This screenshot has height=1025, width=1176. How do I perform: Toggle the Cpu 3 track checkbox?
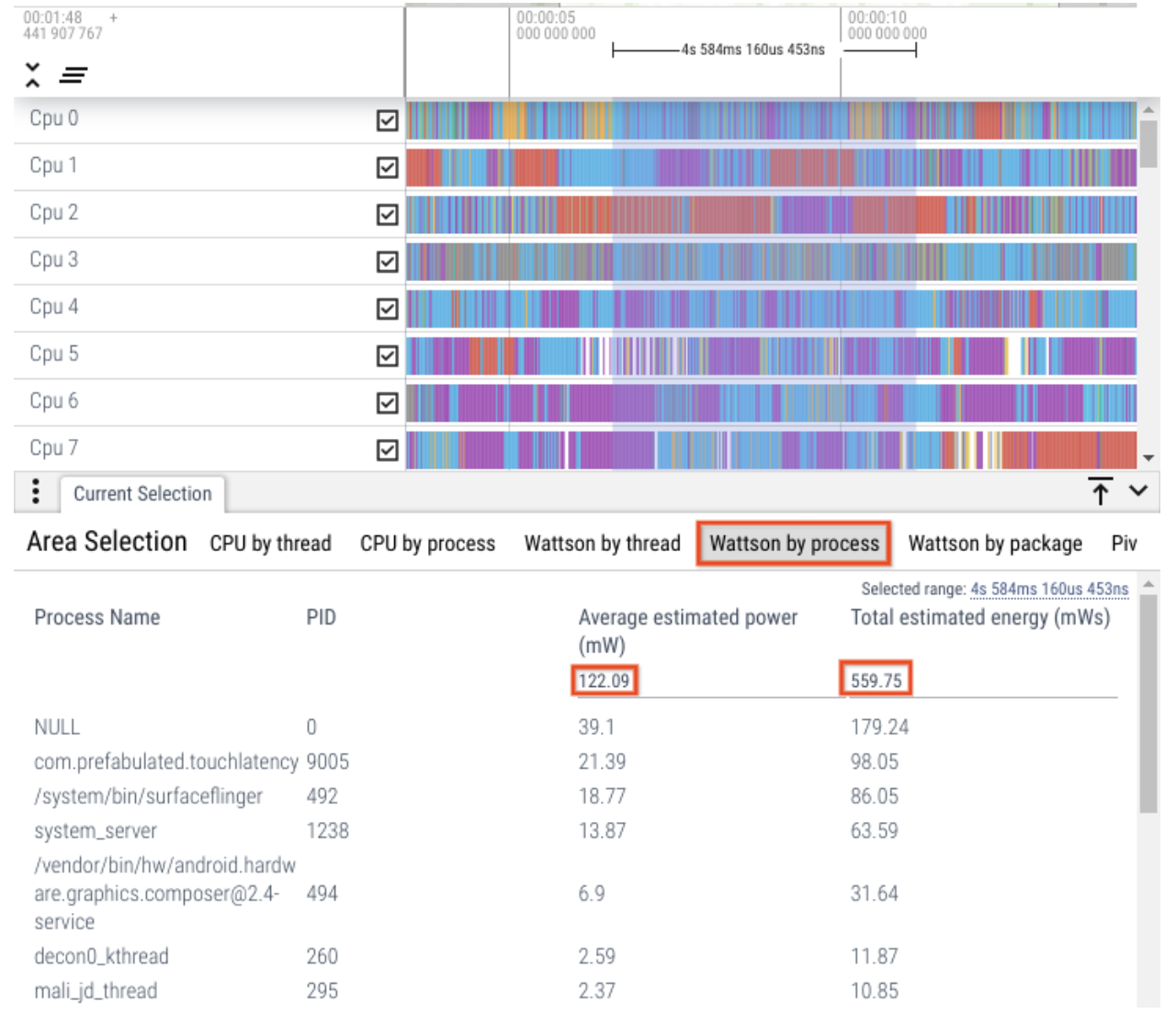point(388,262)
